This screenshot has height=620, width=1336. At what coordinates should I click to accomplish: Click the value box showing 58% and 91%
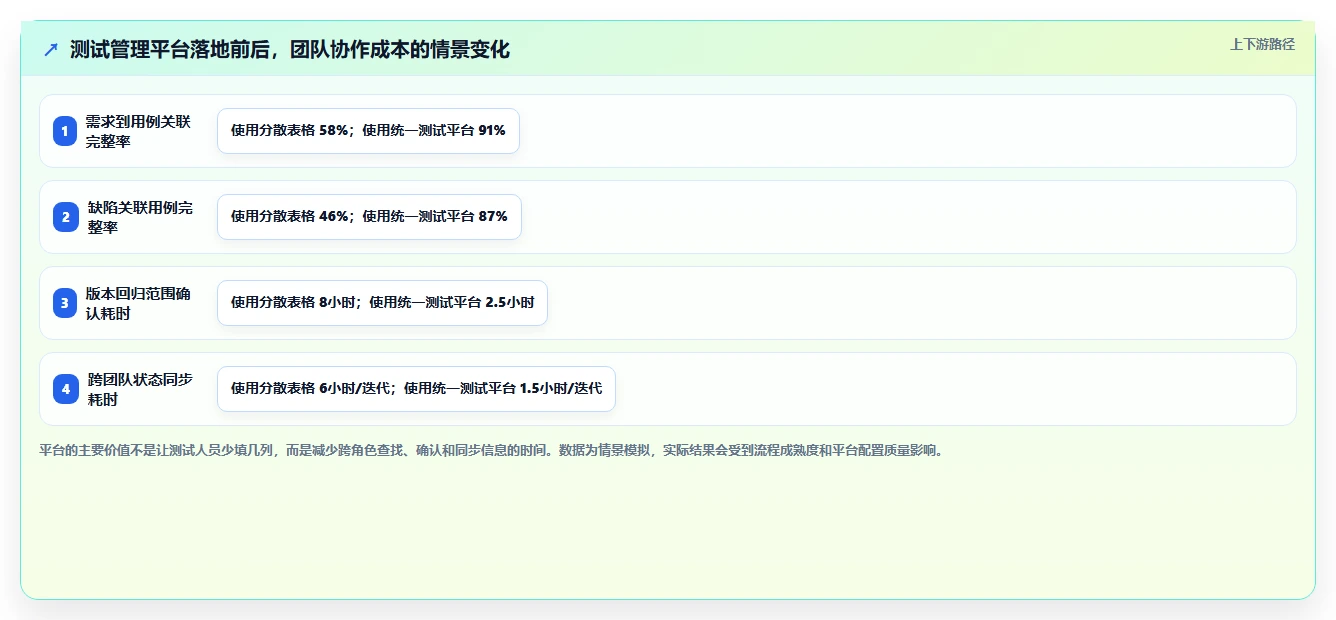(368, 131)
